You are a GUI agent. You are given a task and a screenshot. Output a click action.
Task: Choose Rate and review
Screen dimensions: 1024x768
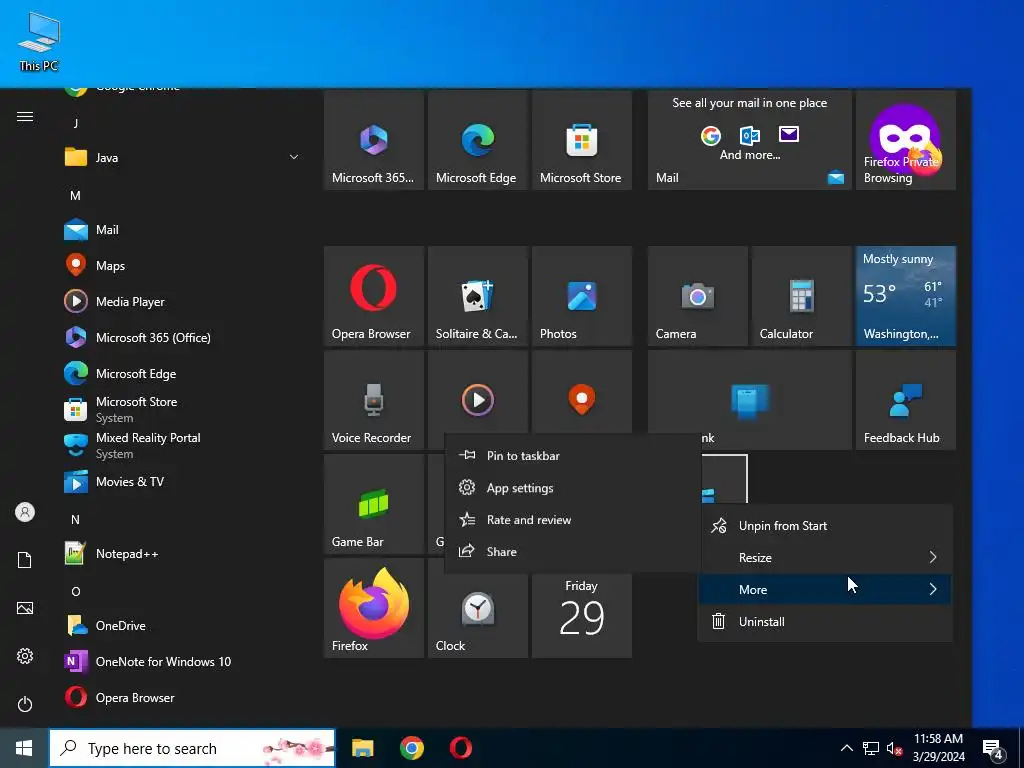coord(573,520)
